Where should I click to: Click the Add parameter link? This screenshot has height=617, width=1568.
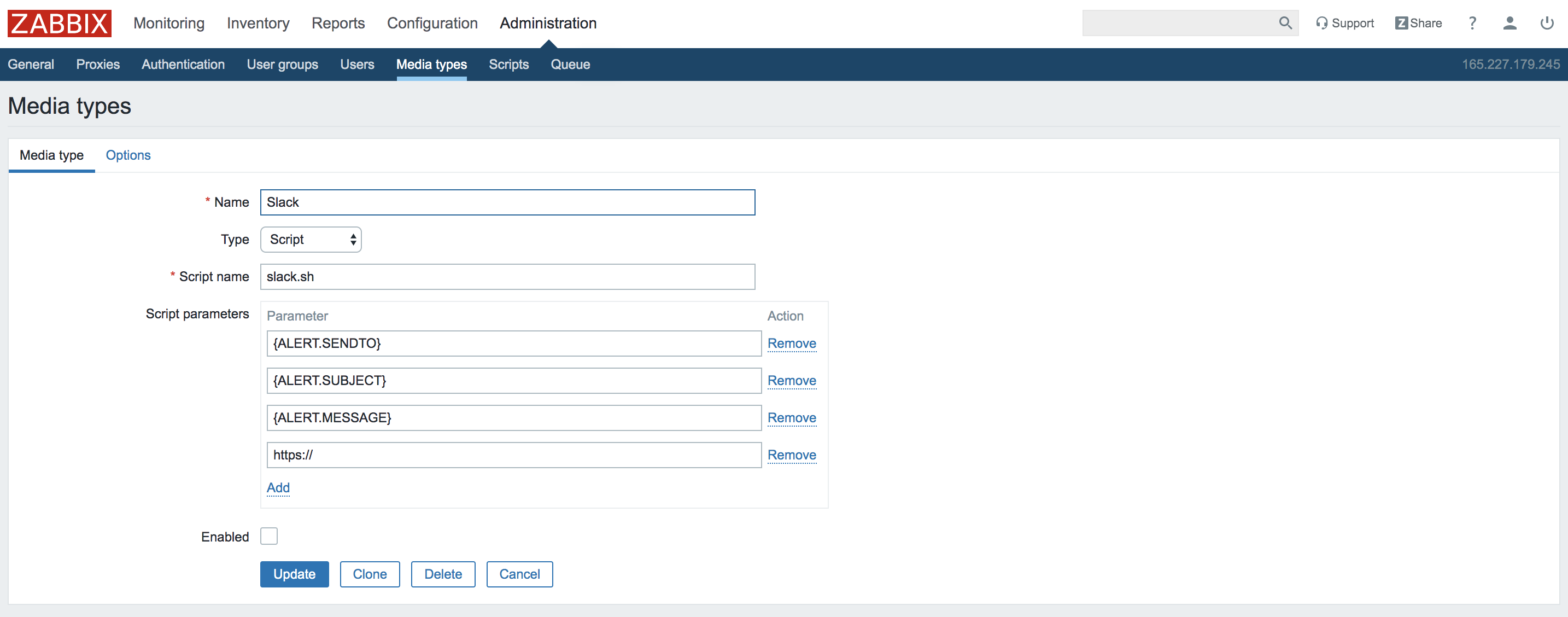pyautogui.click(x=278, y=487)
